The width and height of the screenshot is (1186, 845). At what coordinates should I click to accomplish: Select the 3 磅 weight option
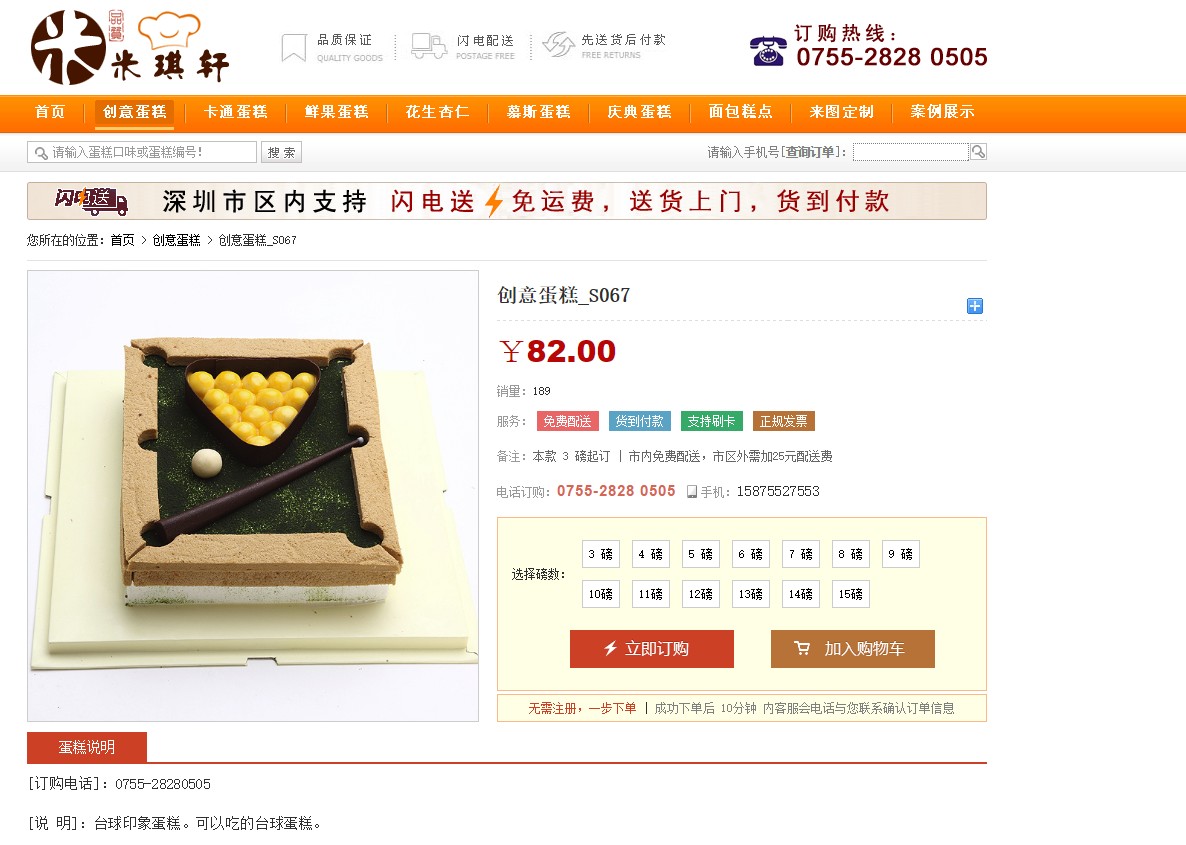coord(601,555)
